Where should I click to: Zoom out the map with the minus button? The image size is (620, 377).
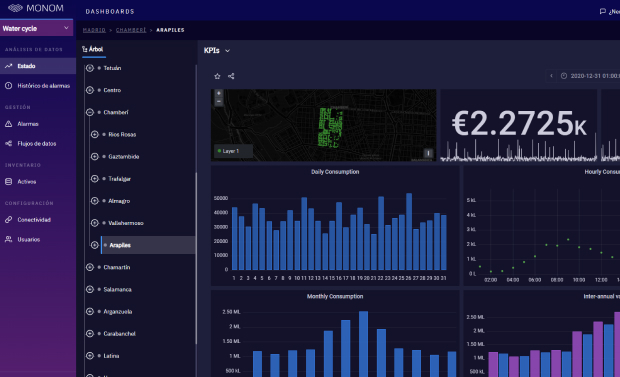[219, 102]
